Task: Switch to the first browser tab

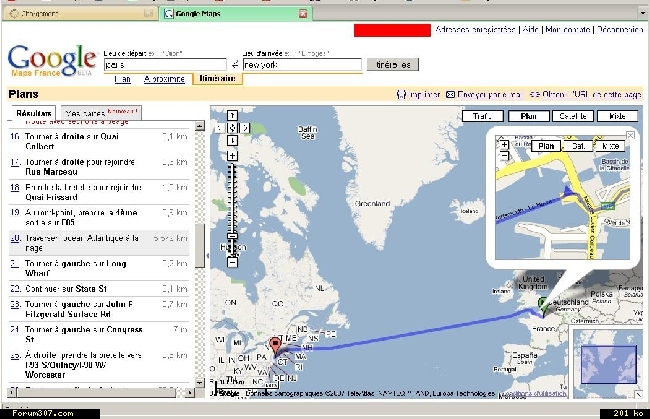Action: click(80, 14)
